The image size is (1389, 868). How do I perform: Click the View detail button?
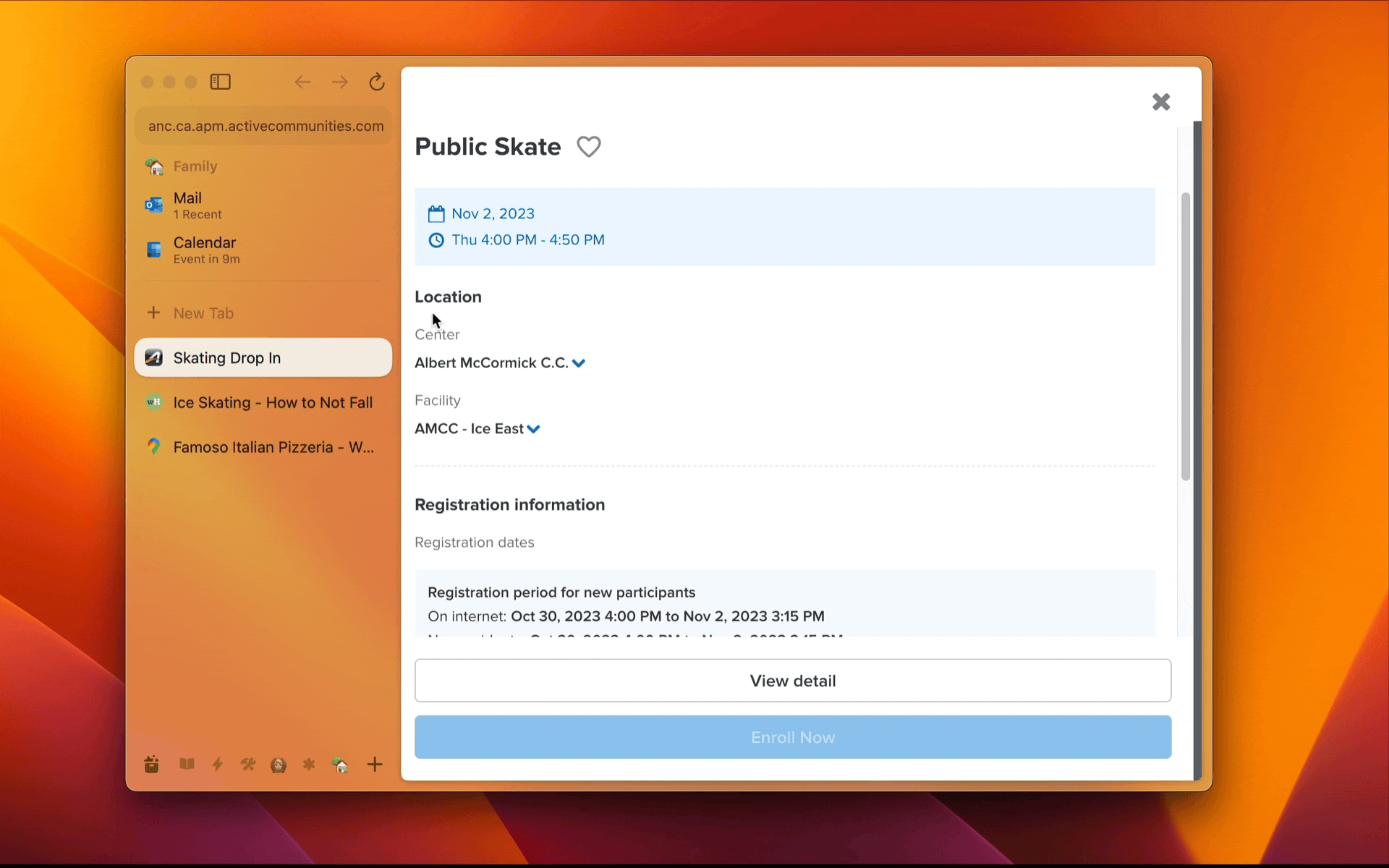tap(793, 681)
